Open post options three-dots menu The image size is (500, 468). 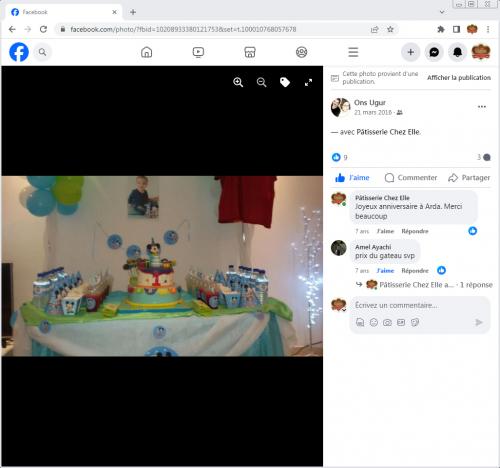click(482, 107)
